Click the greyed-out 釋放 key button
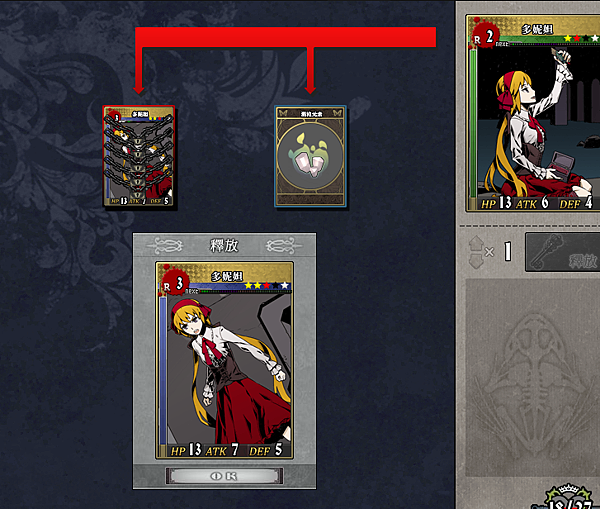 562,252
